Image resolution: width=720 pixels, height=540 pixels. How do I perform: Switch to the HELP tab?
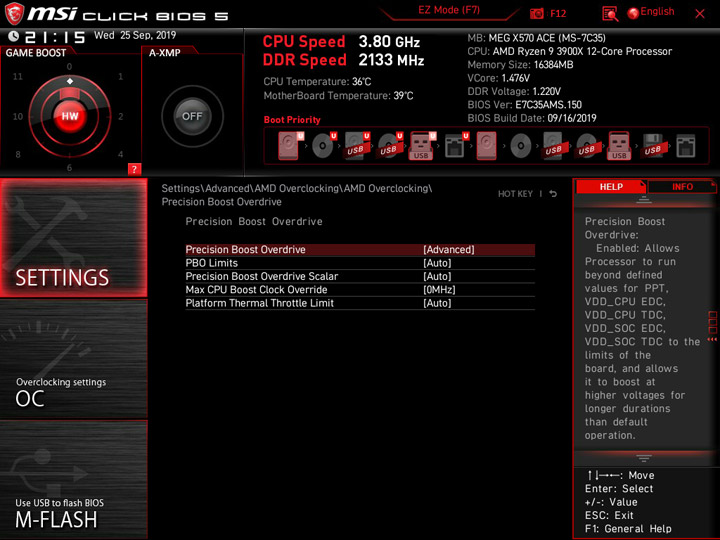[611, 186]
